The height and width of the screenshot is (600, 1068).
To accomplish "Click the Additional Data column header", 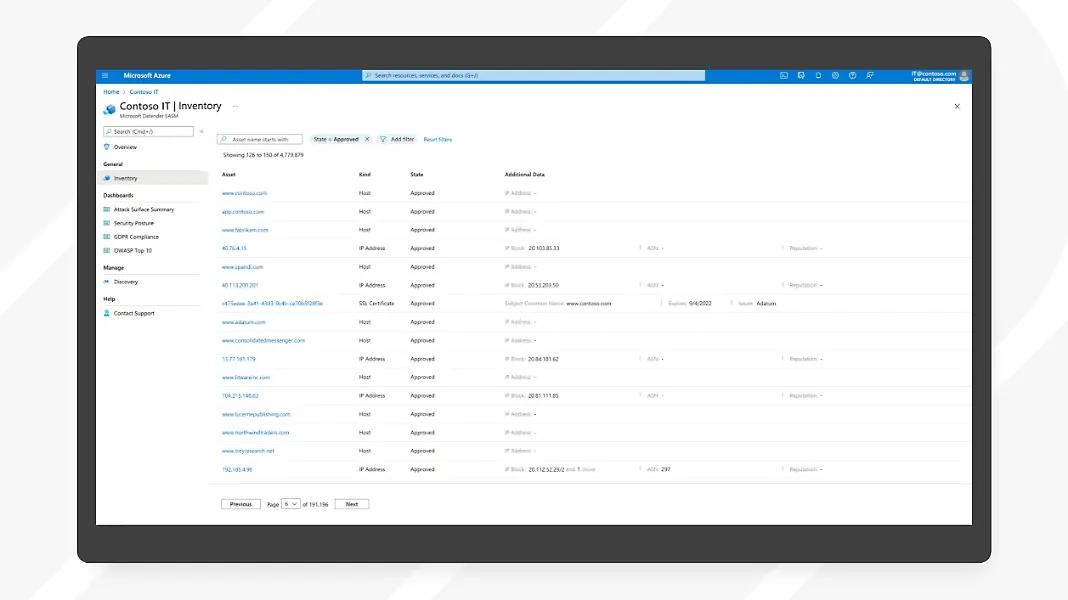I will (x=524, y=175).
